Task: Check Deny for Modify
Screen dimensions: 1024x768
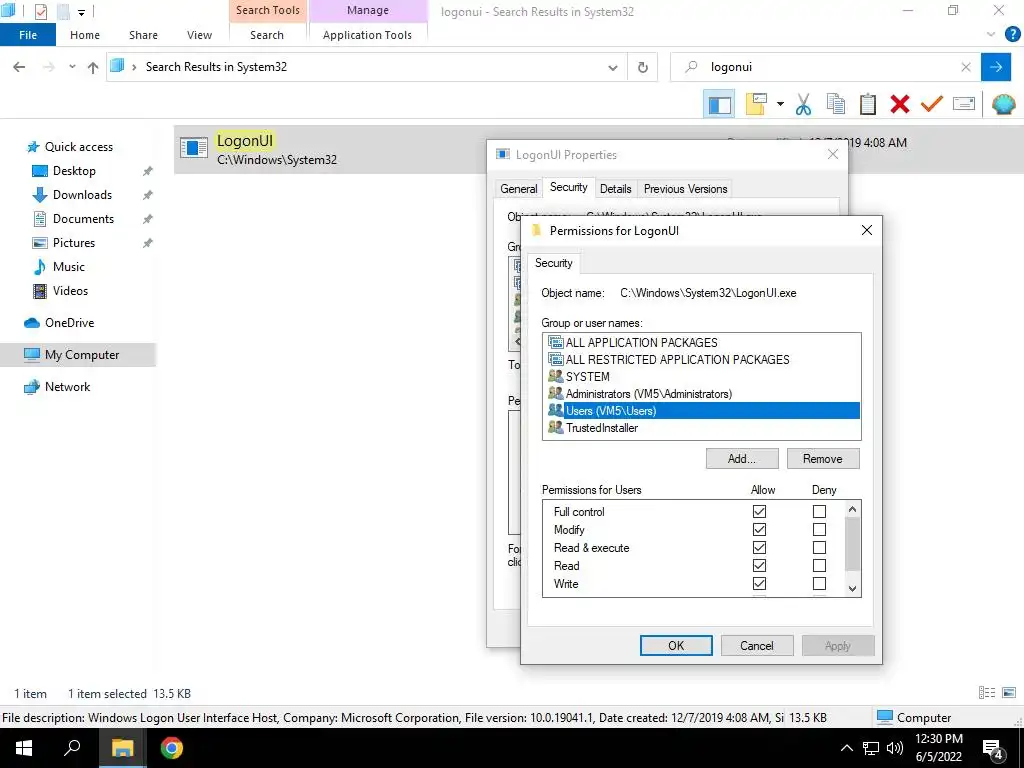Action: coord(819,530)
